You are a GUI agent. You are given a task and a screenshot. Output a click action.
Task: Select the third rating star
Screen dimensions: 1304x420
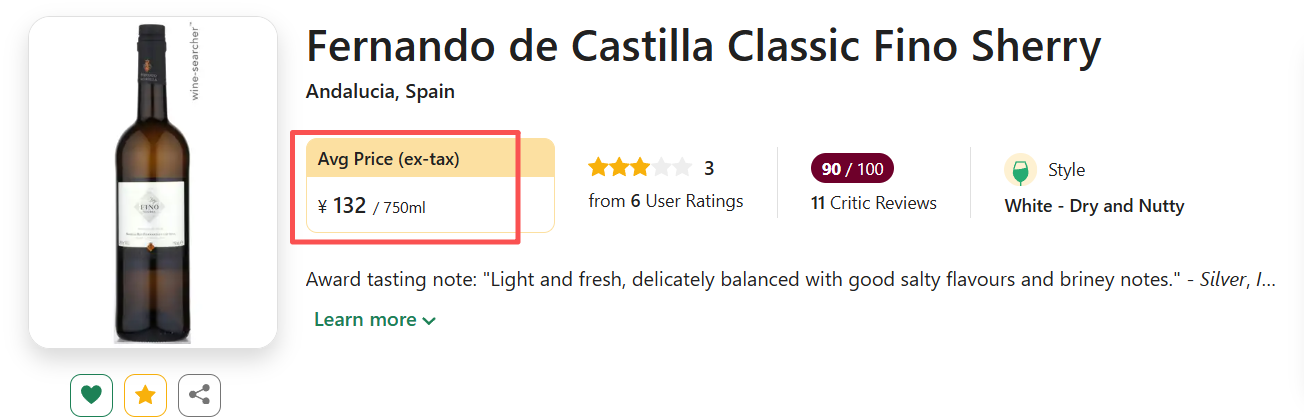(640, 167)
